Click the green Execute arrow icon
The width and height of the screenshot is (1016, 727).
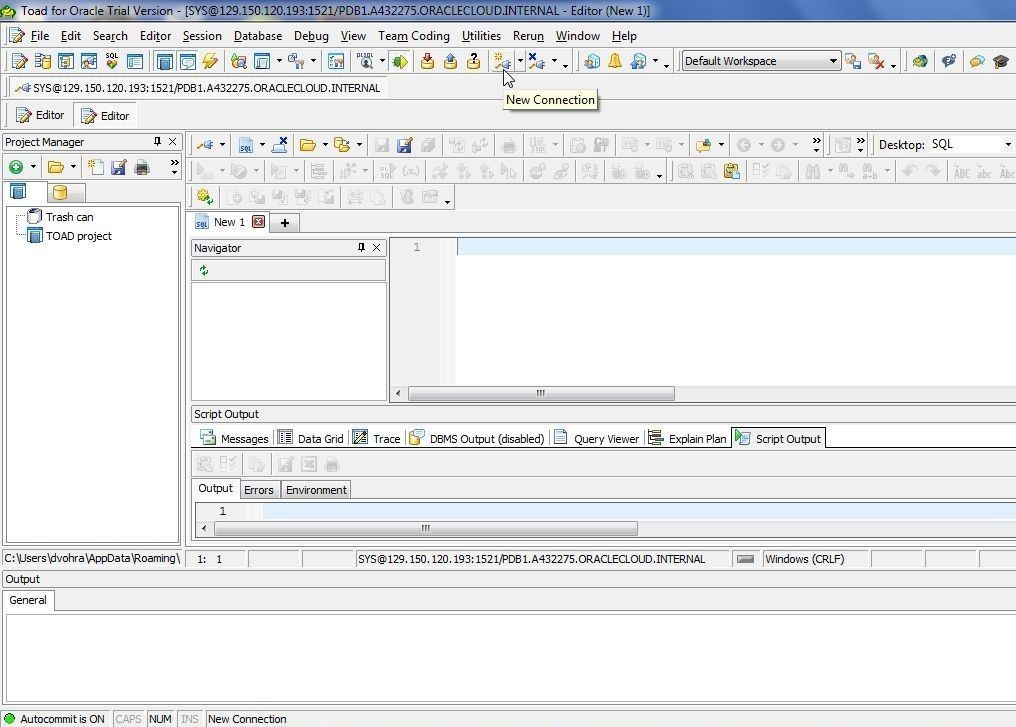(400, 62)
